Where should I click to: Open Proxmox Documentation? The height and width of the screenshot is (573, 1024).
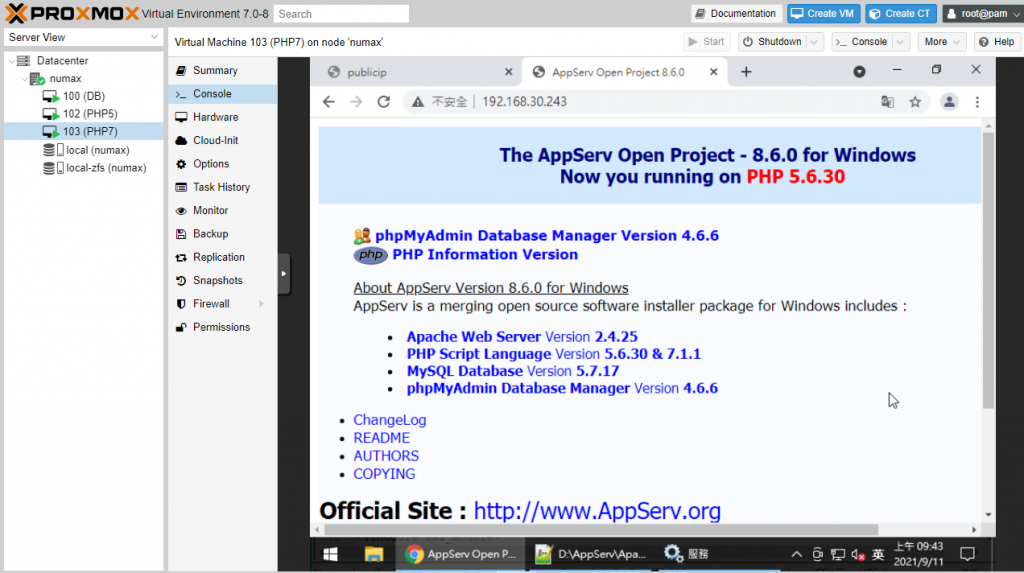point(736,14)
